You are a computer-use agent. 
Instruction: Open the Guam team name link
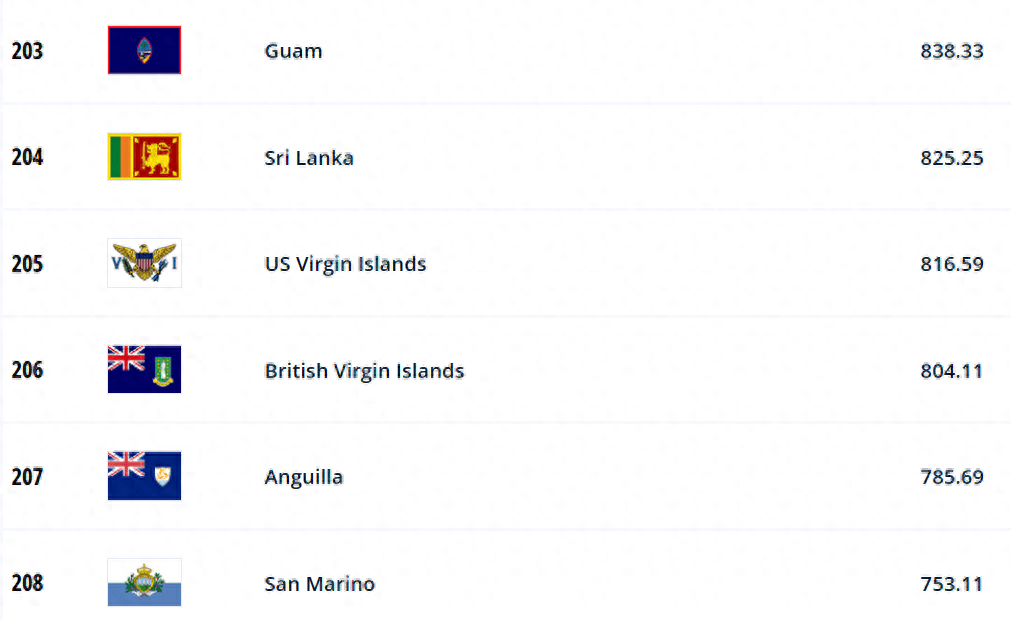[x=293, y=51]
